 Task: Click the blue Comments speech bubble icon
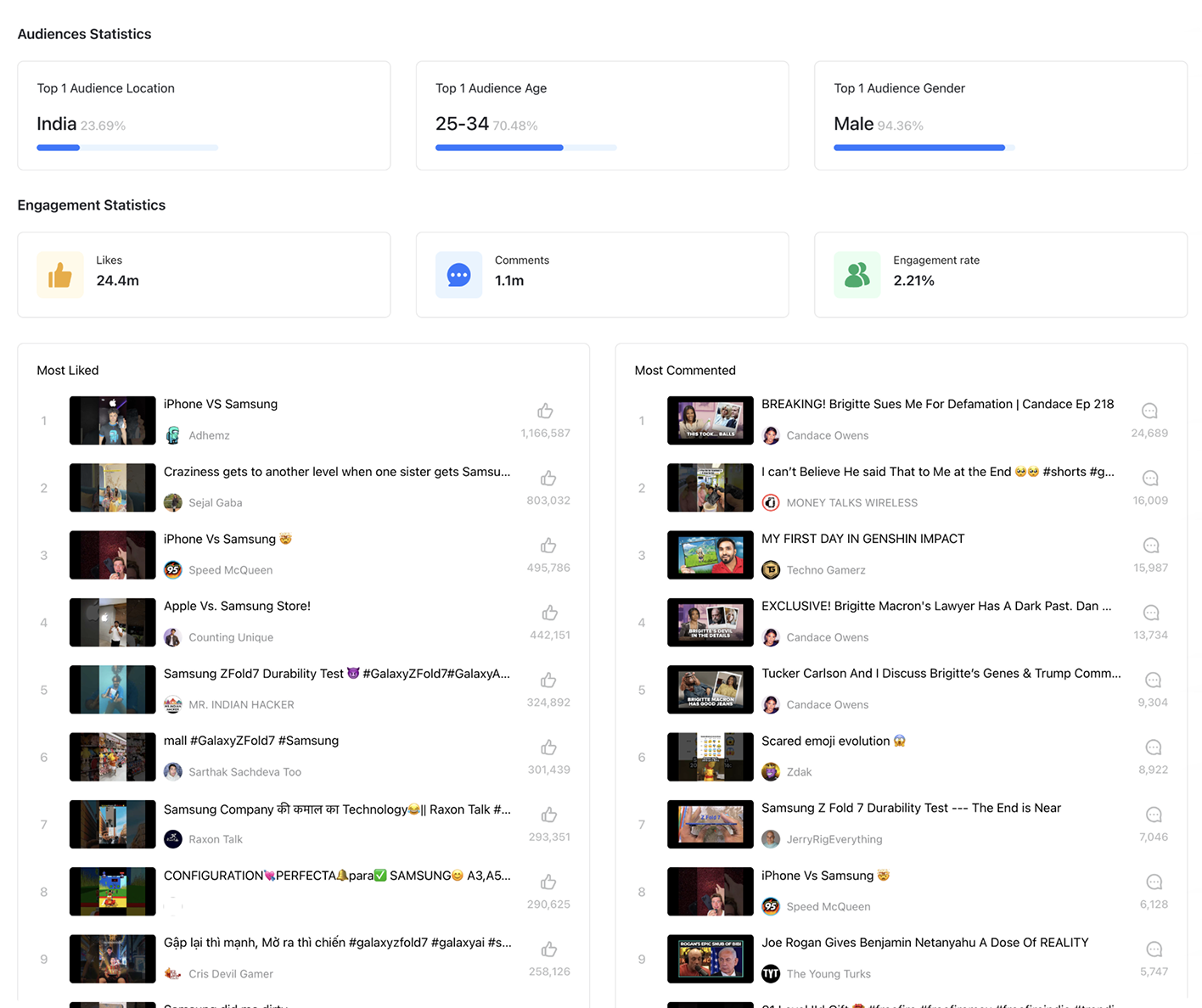[458, 275]
